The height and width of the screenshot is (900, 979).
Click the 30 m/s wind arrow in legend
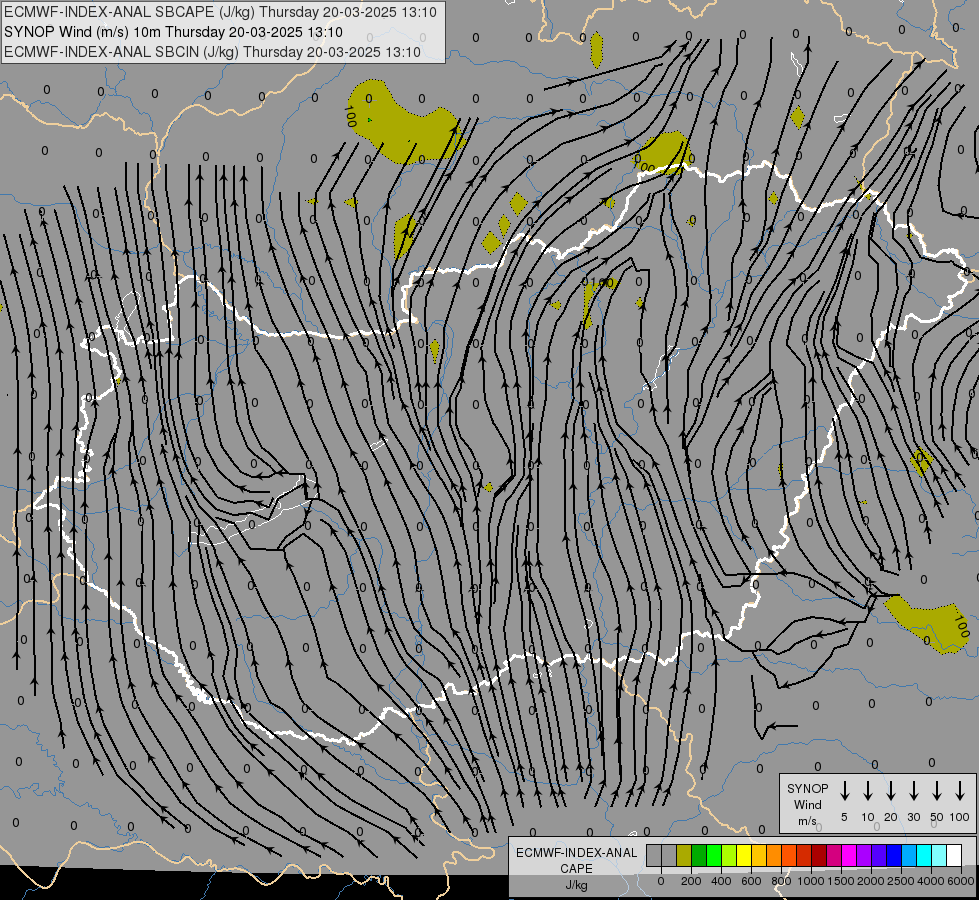point(913,791)
